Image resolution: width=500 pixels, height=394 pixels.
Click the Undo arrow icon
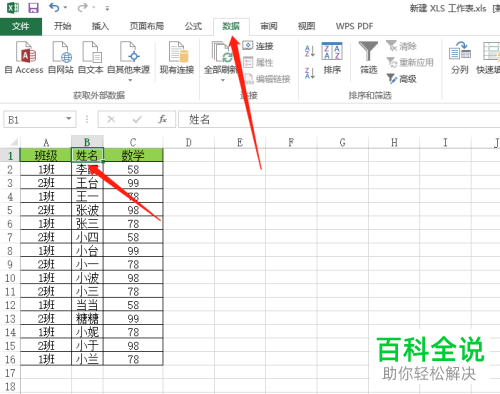[54, 7]
